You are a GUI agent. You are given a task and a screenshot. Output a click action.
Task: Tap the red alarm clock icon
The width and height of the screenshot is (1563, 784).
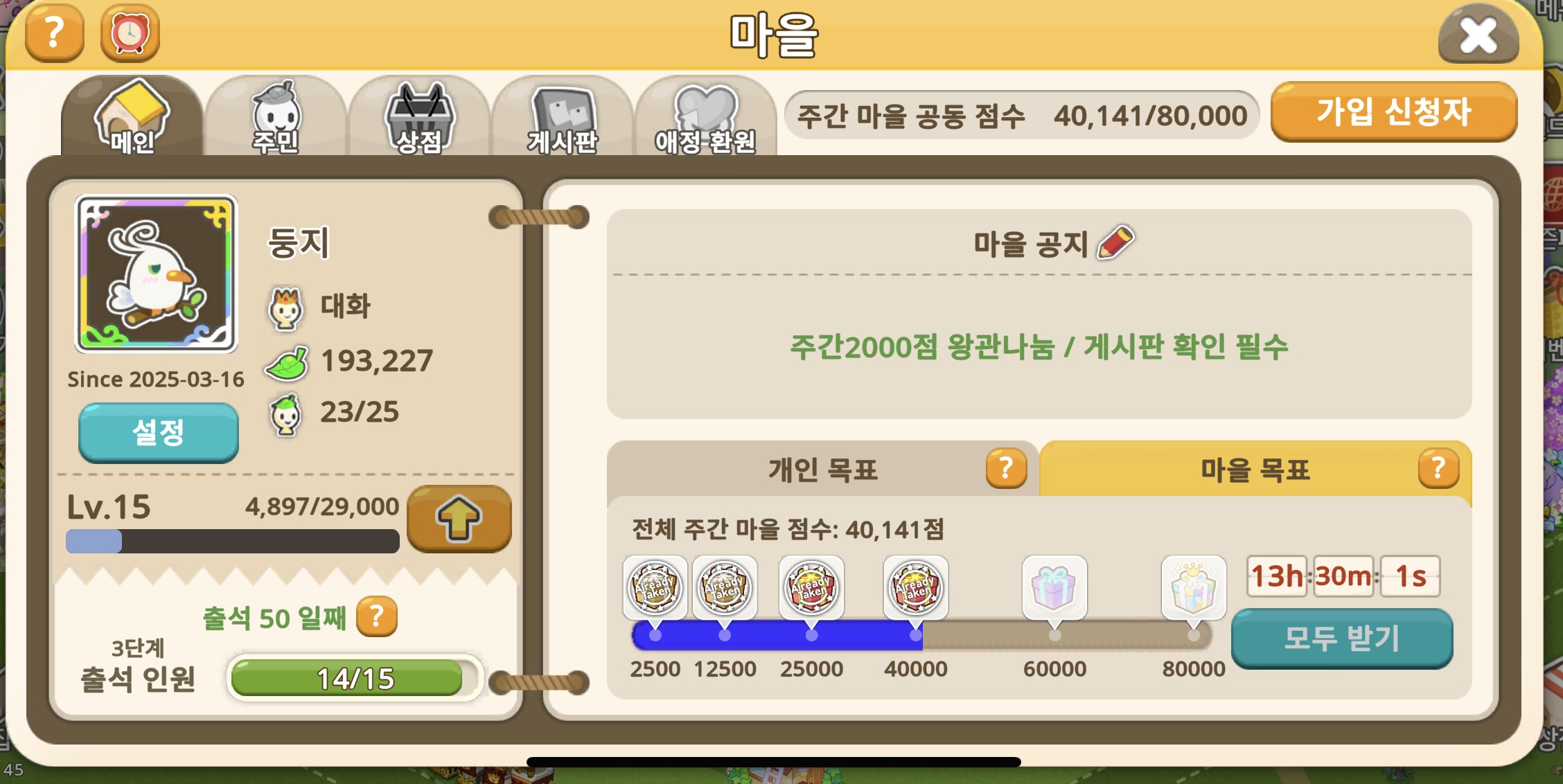(130, 33)
